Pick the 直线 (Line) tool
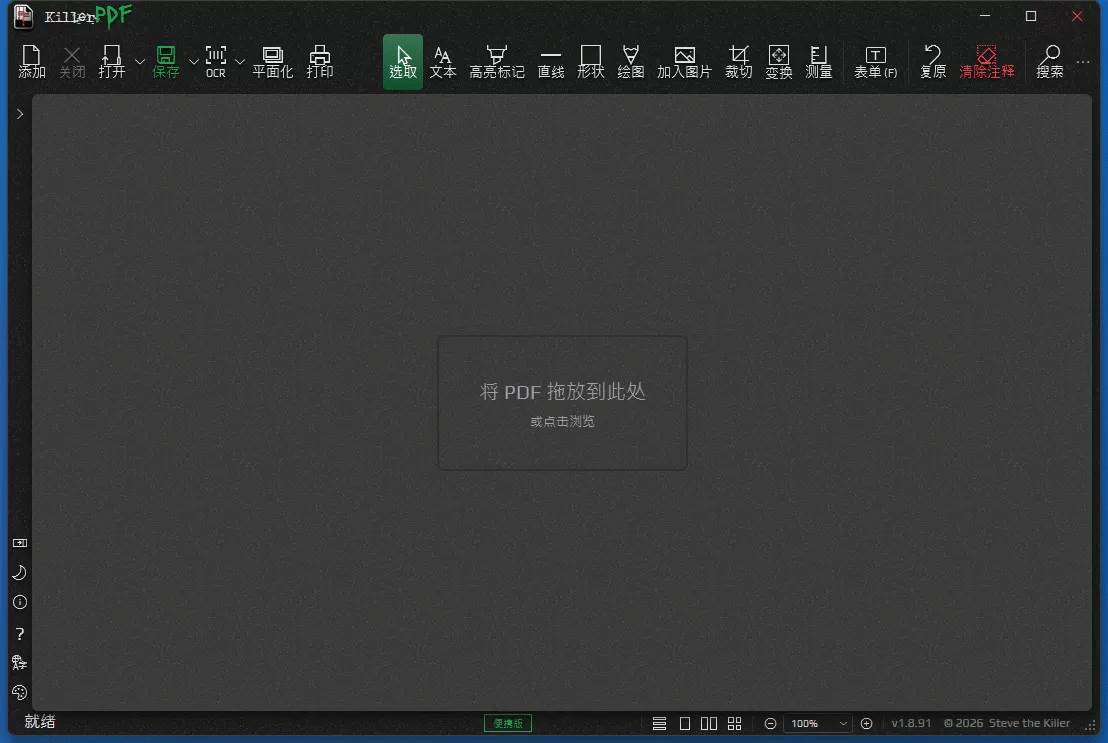This screenshot has width=1108, height=743. pyautogui.click(x=550, y=62)
